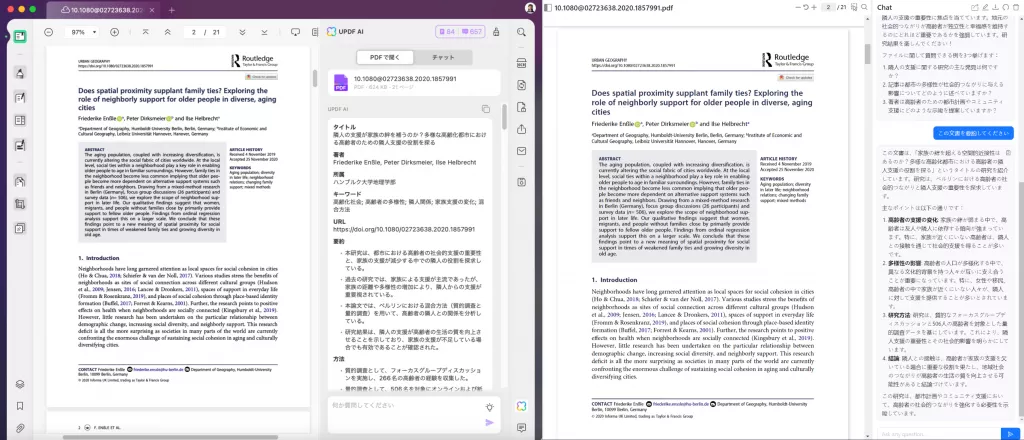Open the 97% zoom level dropdown
The width and height of the screenshot is (1024, 440).
(x=84, y=32)
